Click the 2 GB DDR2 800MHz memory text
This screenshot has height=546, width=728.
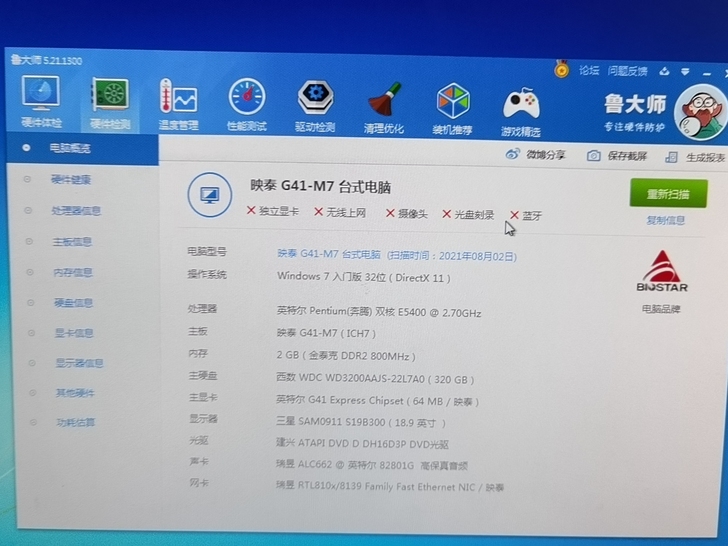346,356
